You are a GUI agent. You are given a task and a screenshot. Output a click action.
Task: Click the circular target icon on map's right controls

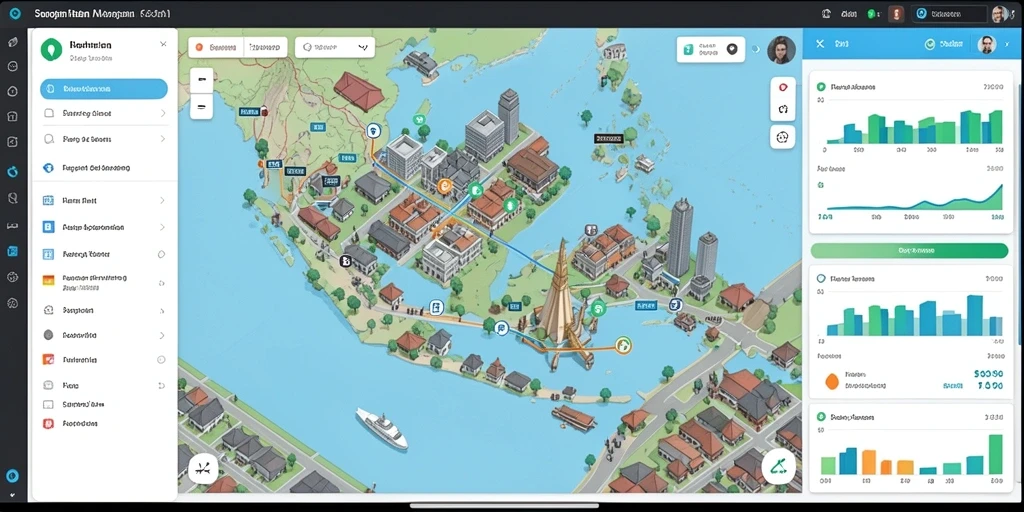(782, 136)
